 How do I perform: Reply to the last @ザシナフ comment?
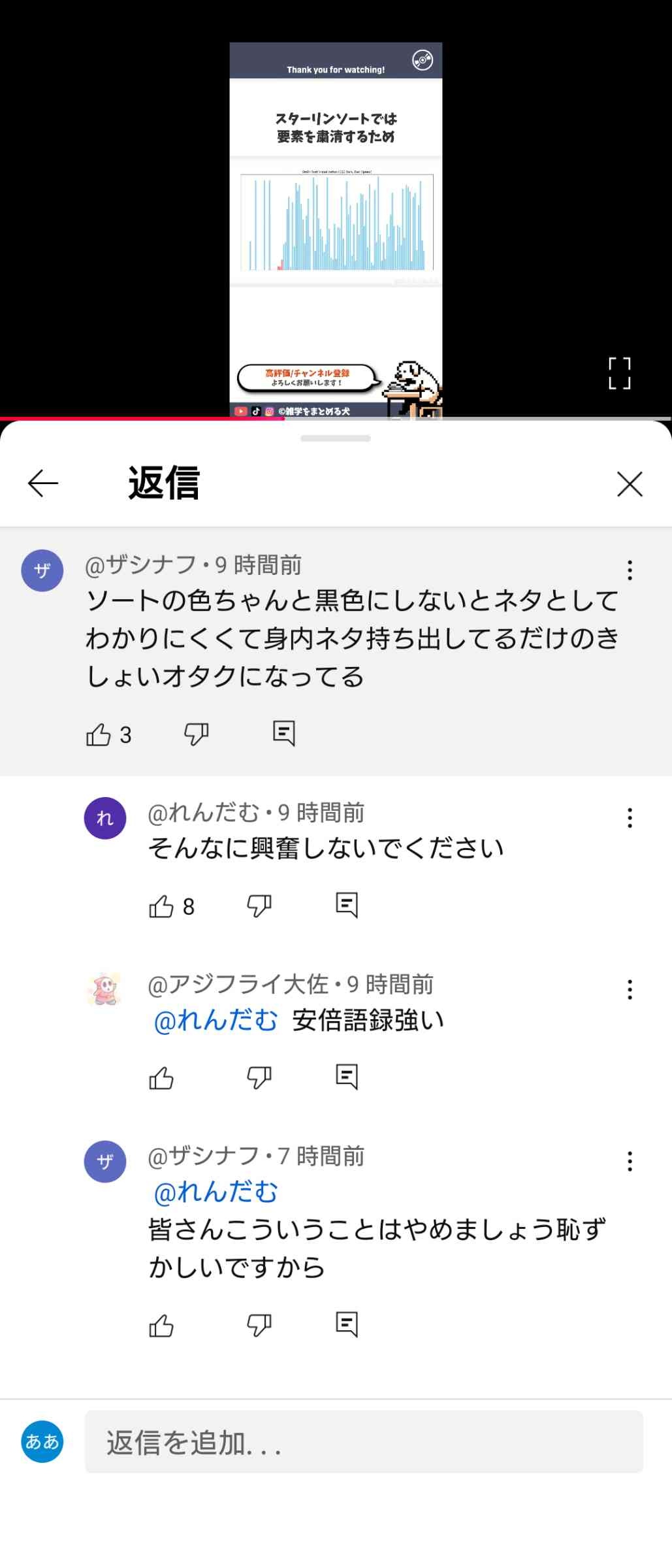point(347,1325)
